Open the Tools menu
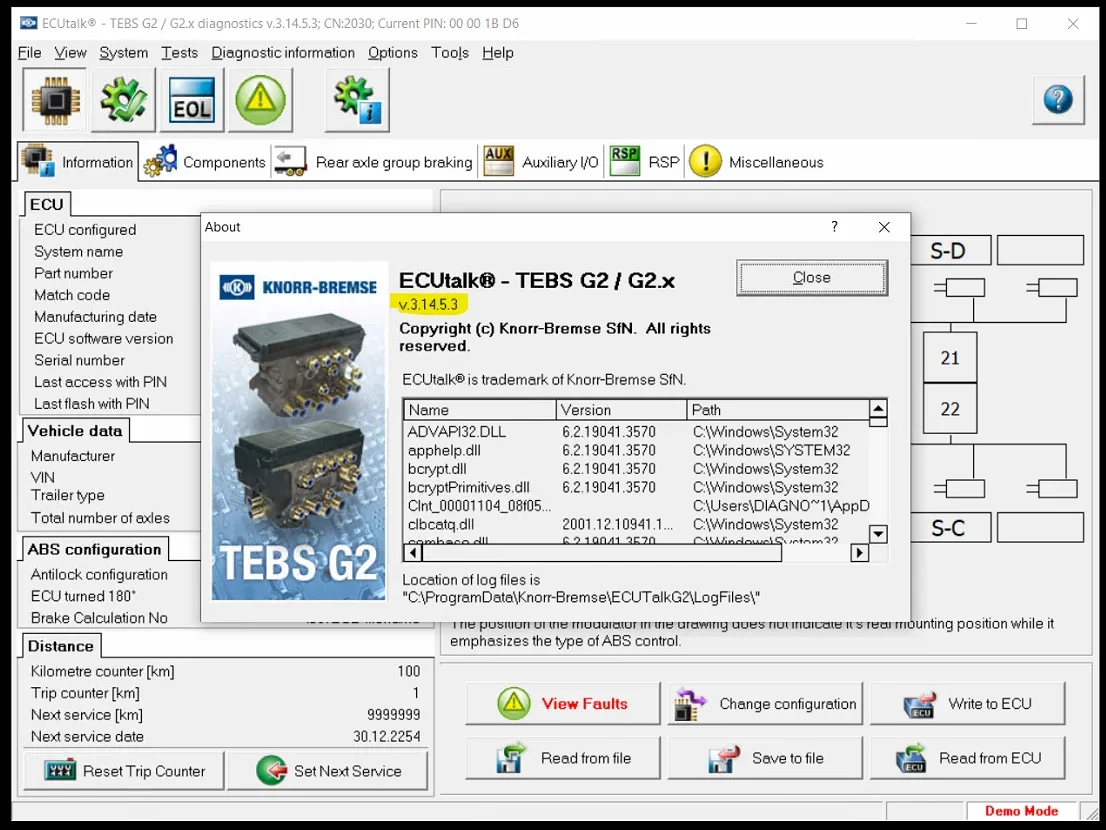Image resolution: width=1106 pixels, height=830 pixels. 450,53
